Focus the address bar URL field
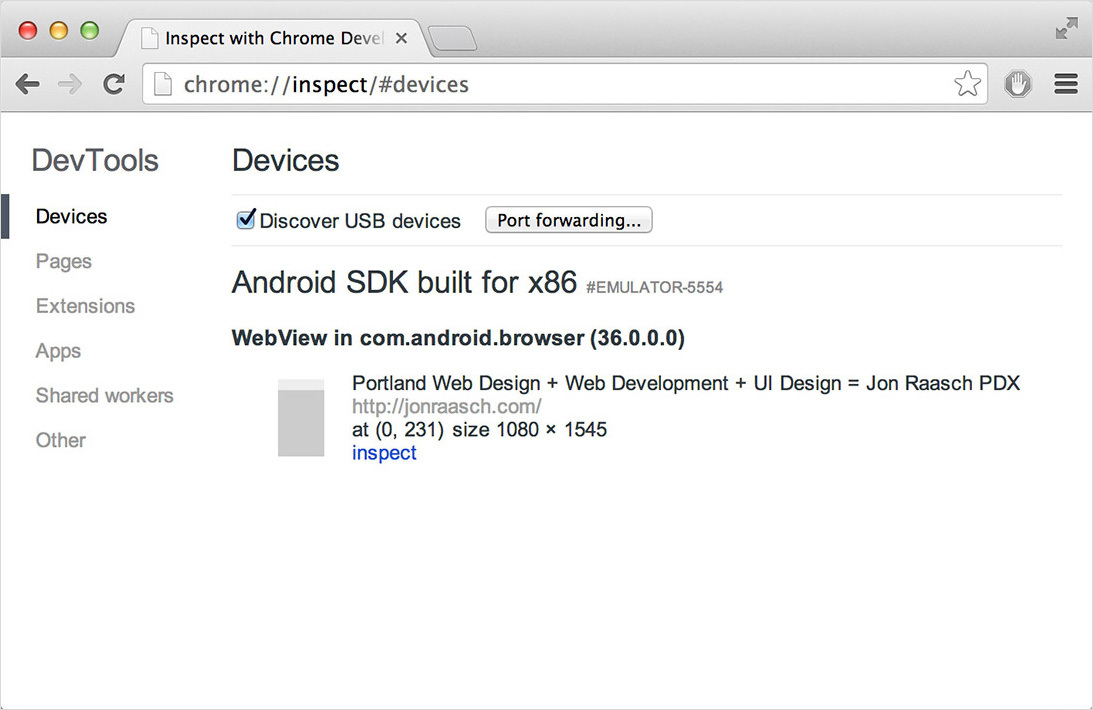The width and height of the screenshot is (1093, 710). point(565,84)
